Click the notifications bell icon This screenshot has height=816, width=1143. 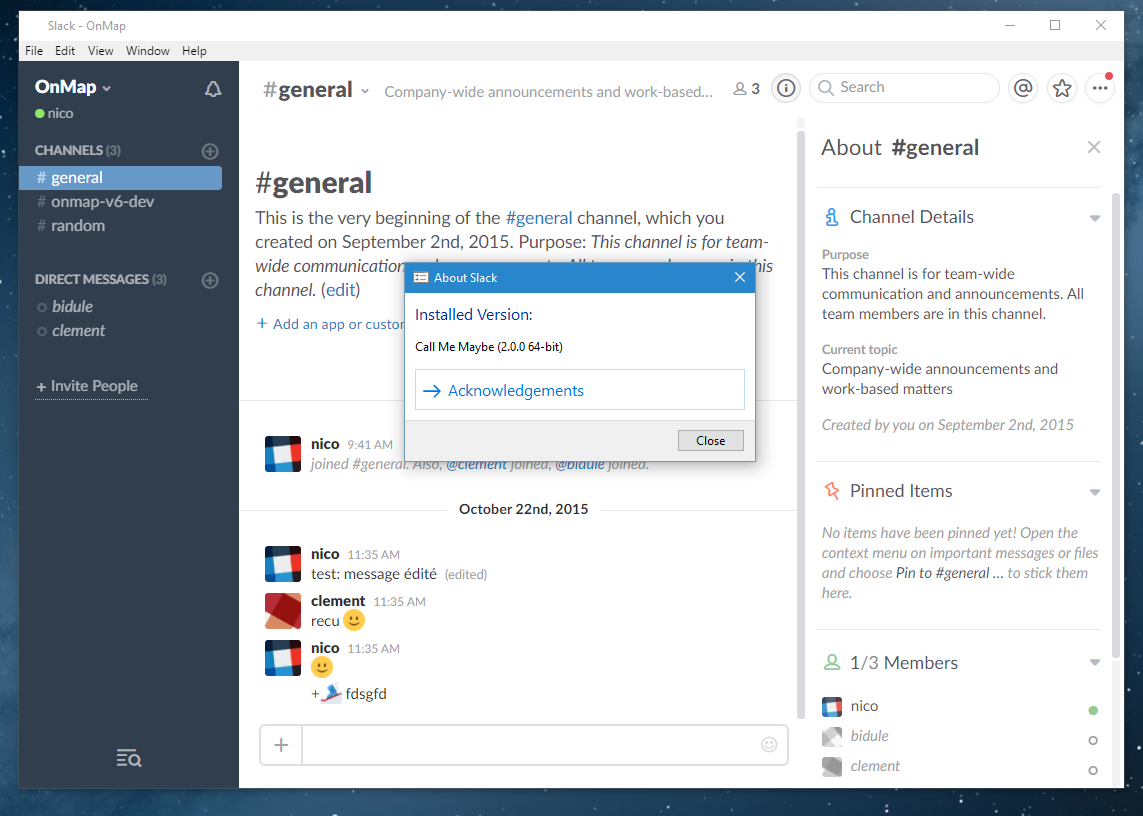[213, 89]
